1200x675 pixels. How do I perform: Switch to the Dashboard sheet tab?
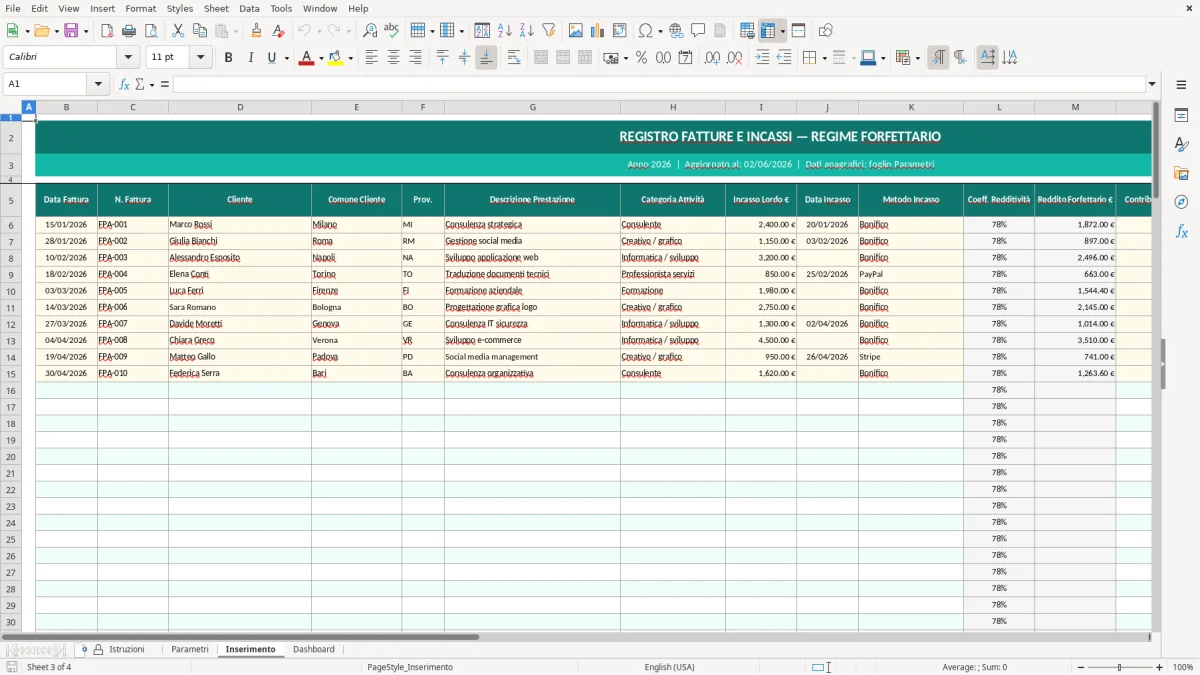tap(314, 649)
